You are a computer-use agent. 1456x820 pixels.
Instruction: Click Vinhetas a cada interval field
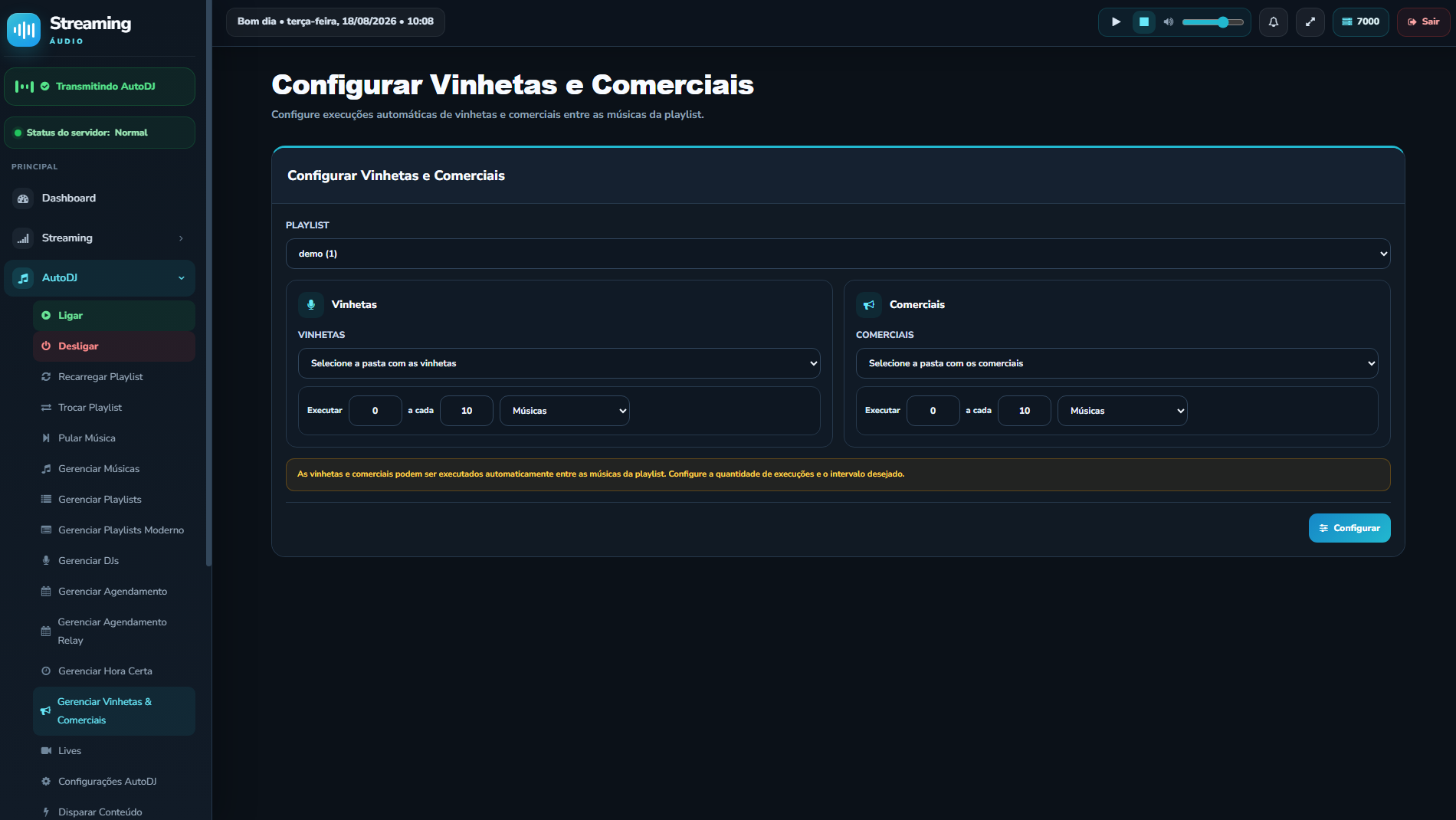coord(467,411)
